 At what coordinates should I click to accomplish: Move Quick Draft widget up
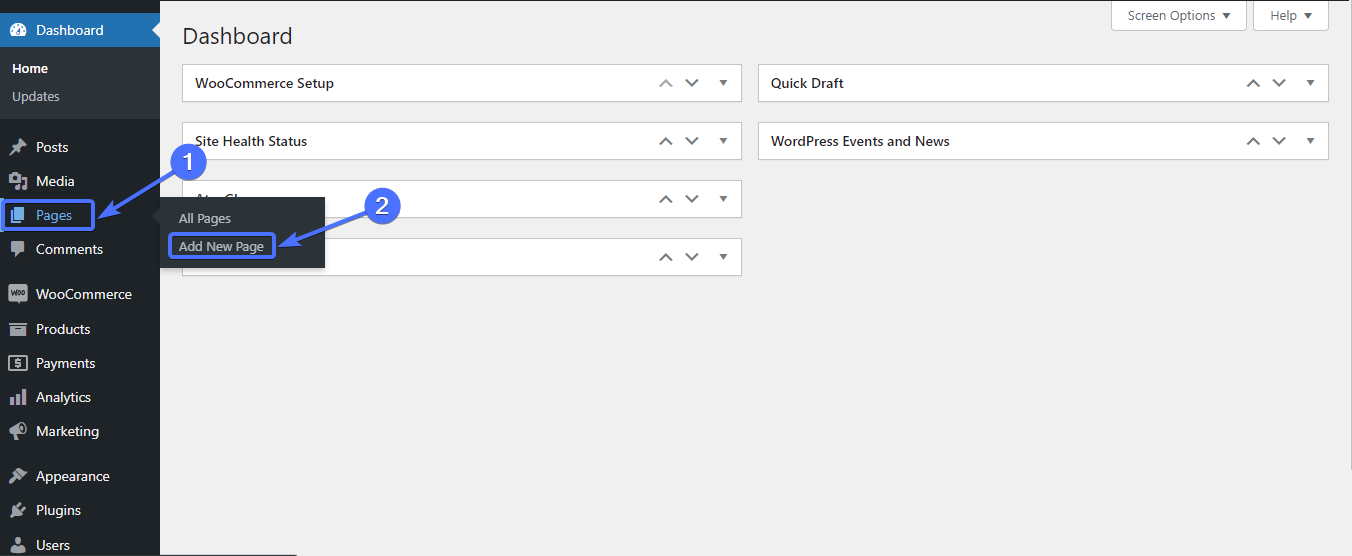coord(1253,83)
